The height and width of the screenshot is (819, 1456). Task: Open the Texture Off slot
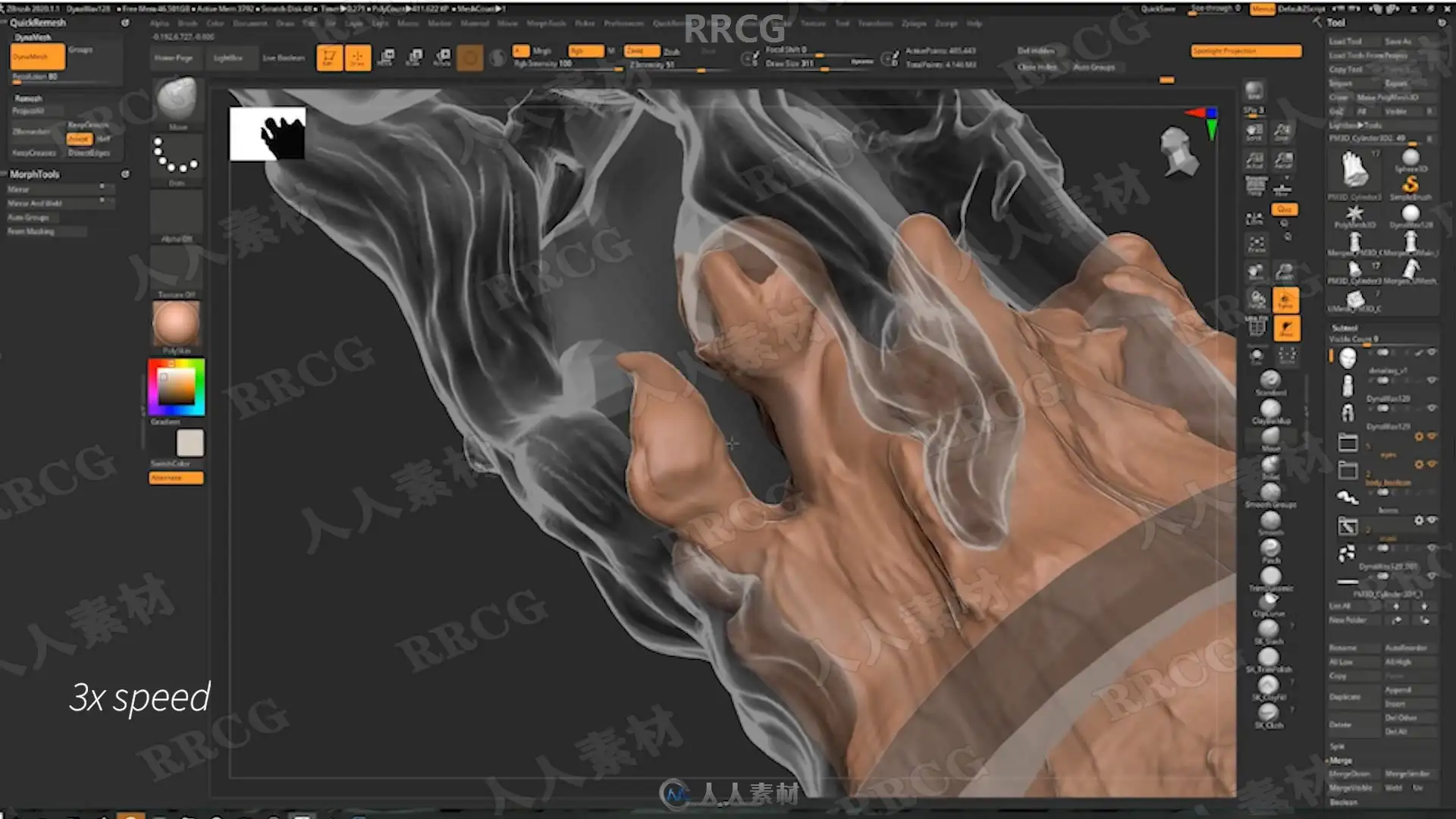[177, 271]
